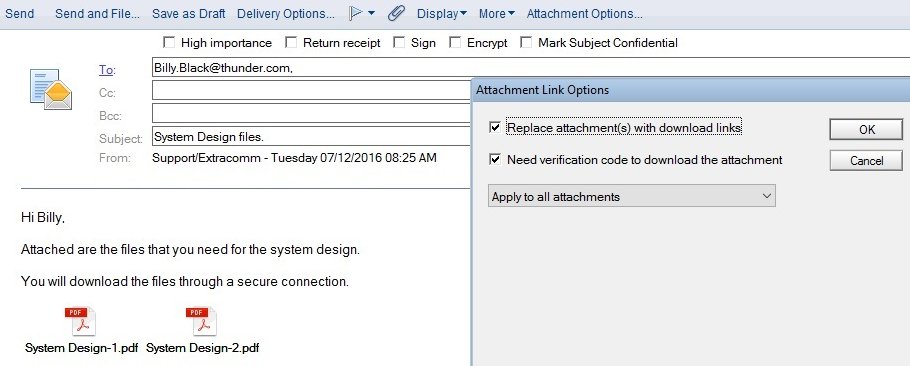Uncheck Need verification code to download

[x=495, y=160]
